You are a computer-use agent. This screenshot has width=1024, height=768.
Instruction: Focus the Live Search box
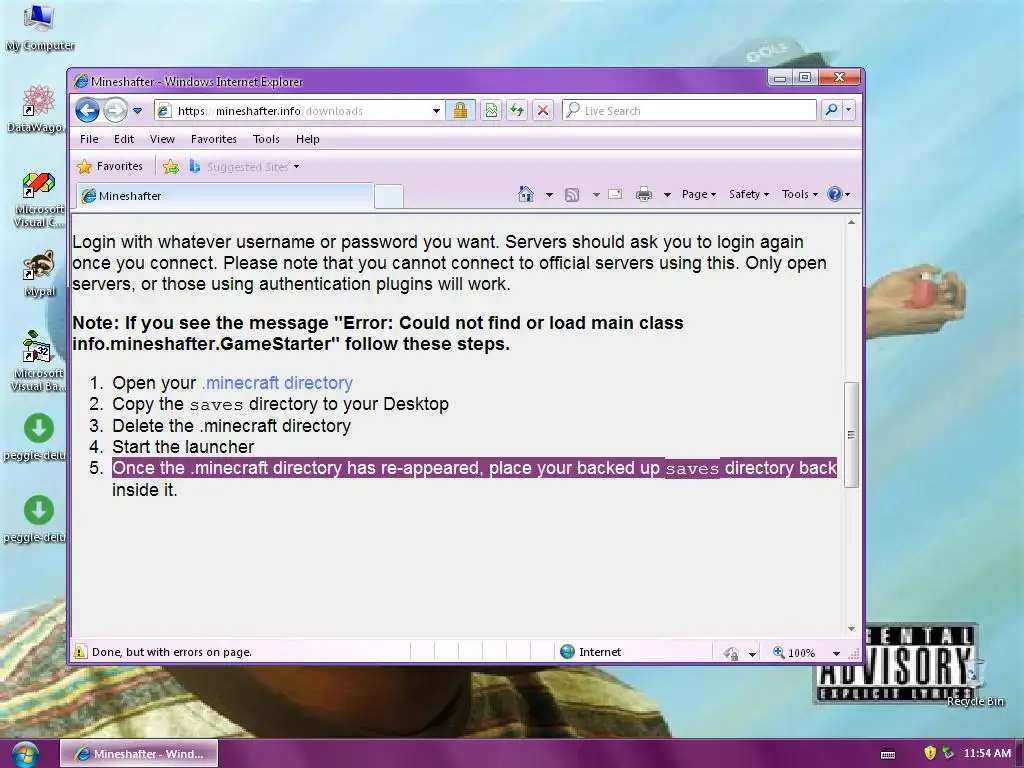[x=689, y=111]
